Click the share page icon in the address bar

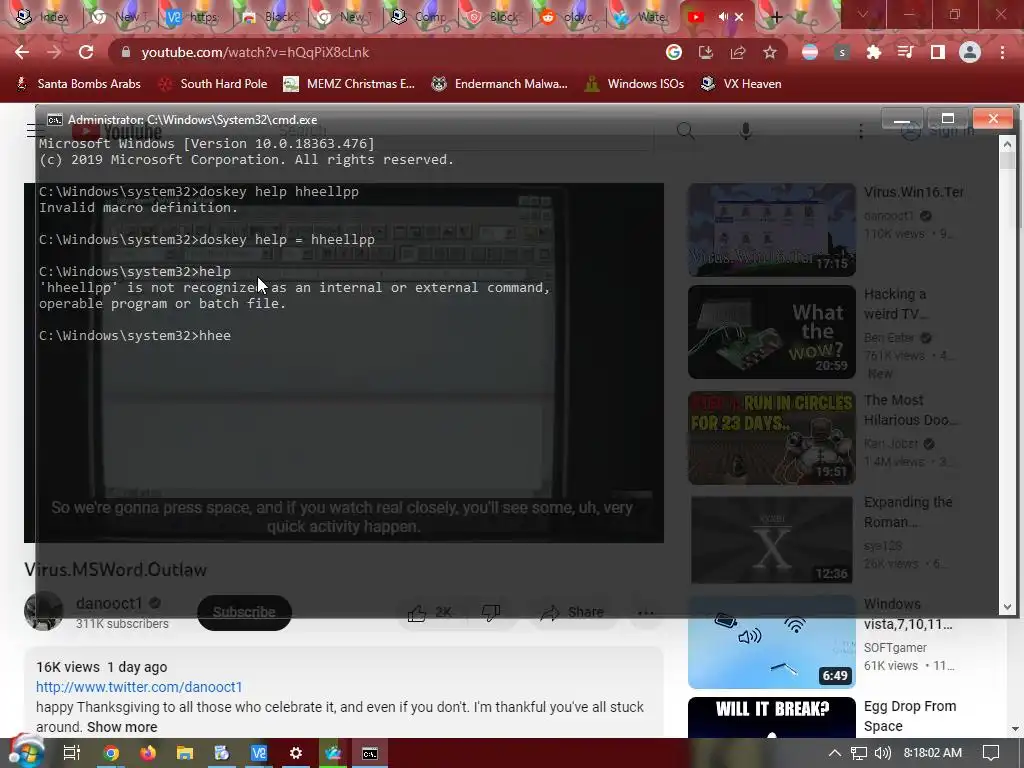click(738, 52)
